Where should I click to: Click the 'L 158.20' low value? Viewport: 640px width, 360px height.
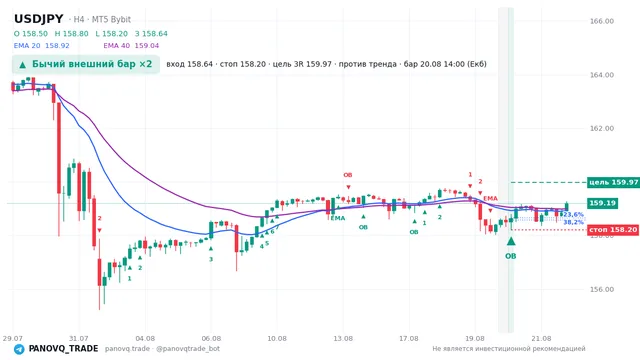pyautogui.click(x=111, y=33)
